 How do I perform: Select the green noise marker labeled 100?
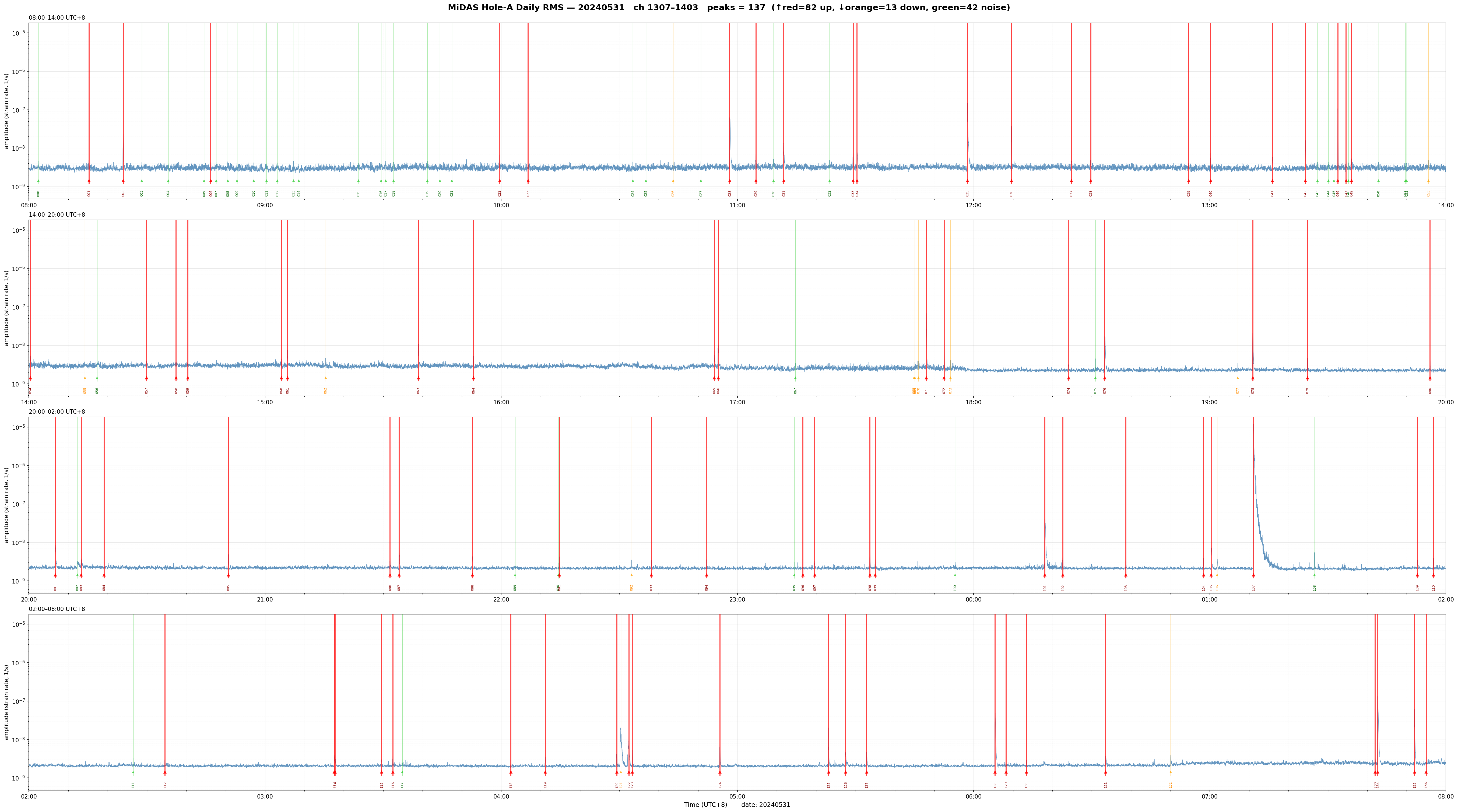pyautogui.click(x=955, y=575)
